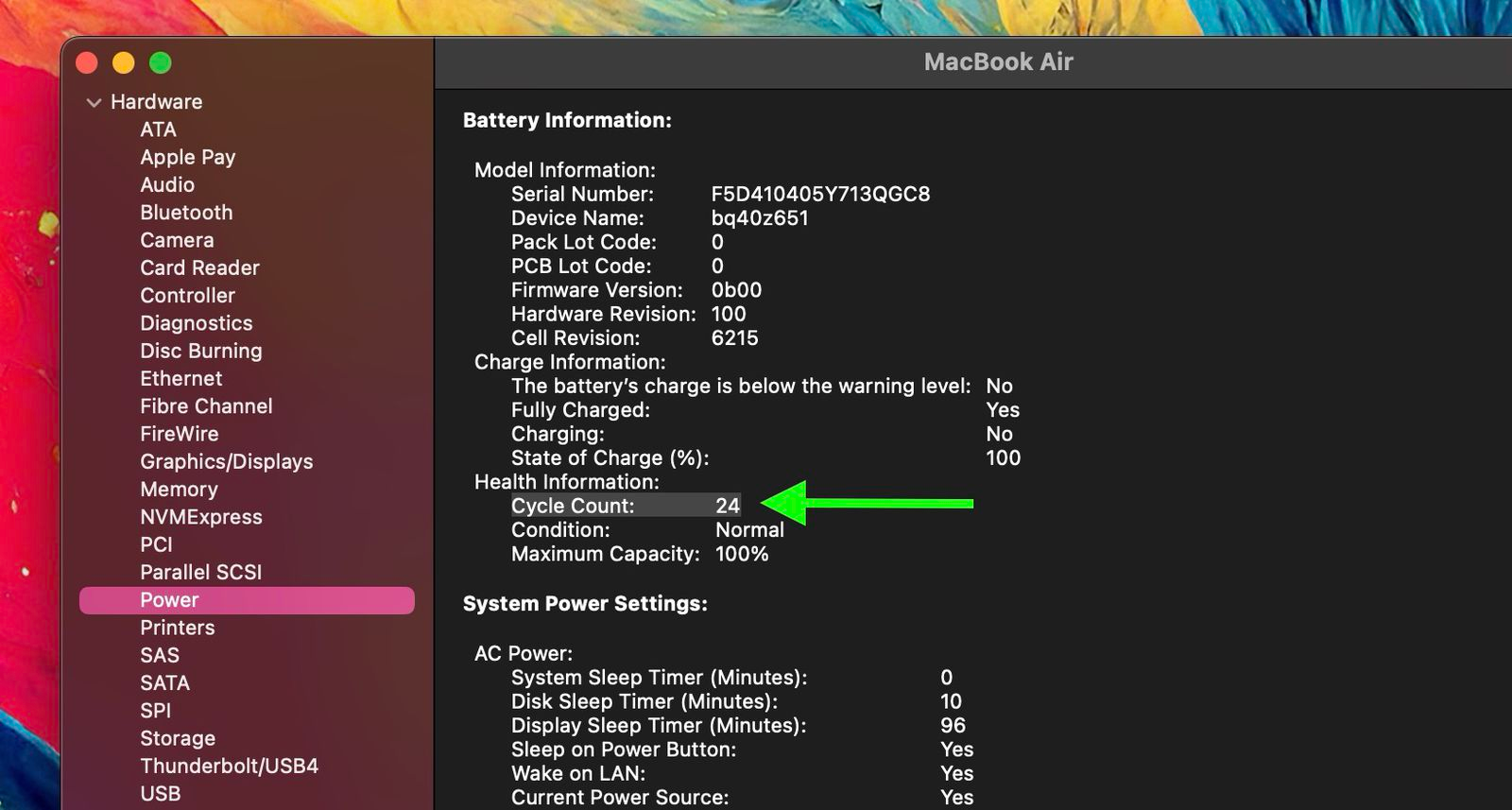Open the PCI entry

tap(156, 544)
